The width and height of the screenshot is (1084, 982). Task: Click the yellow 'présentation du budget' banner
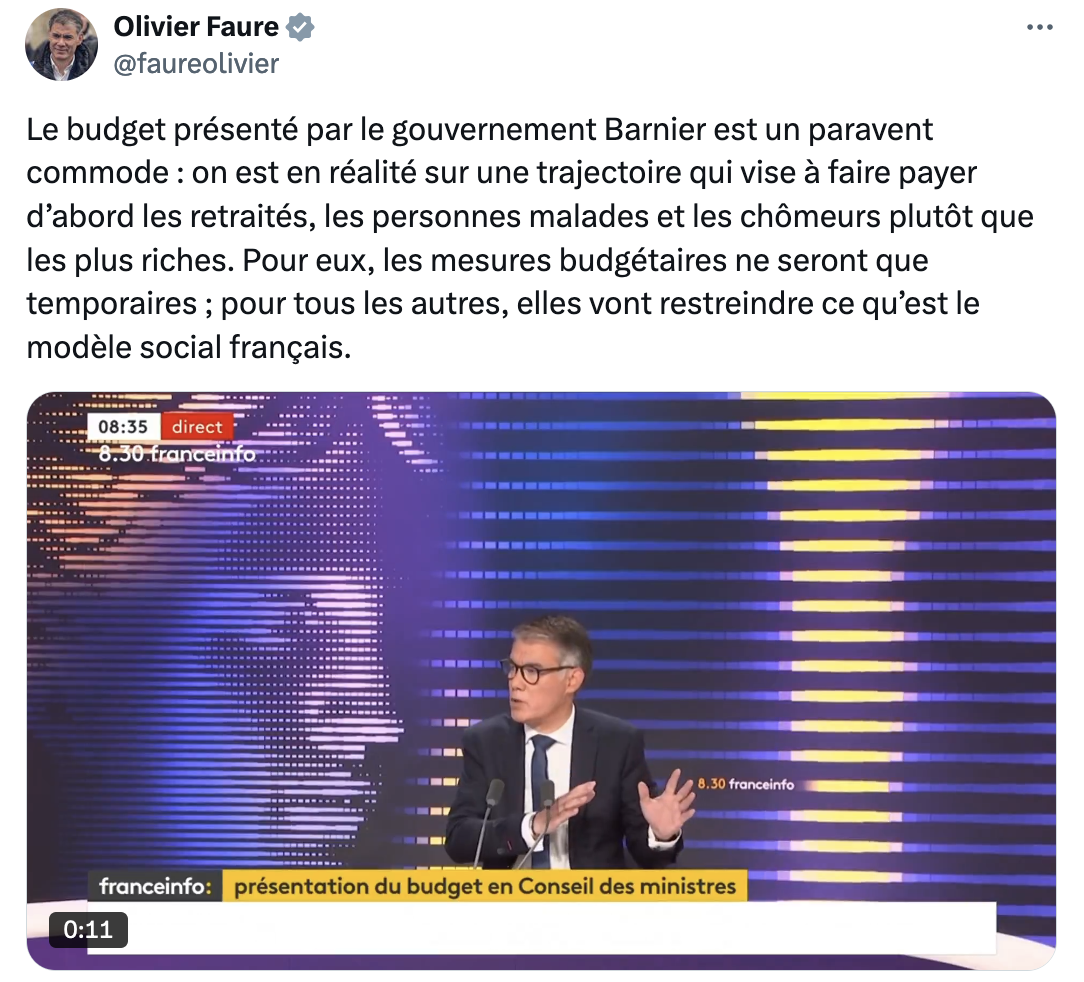click(485, 886)
